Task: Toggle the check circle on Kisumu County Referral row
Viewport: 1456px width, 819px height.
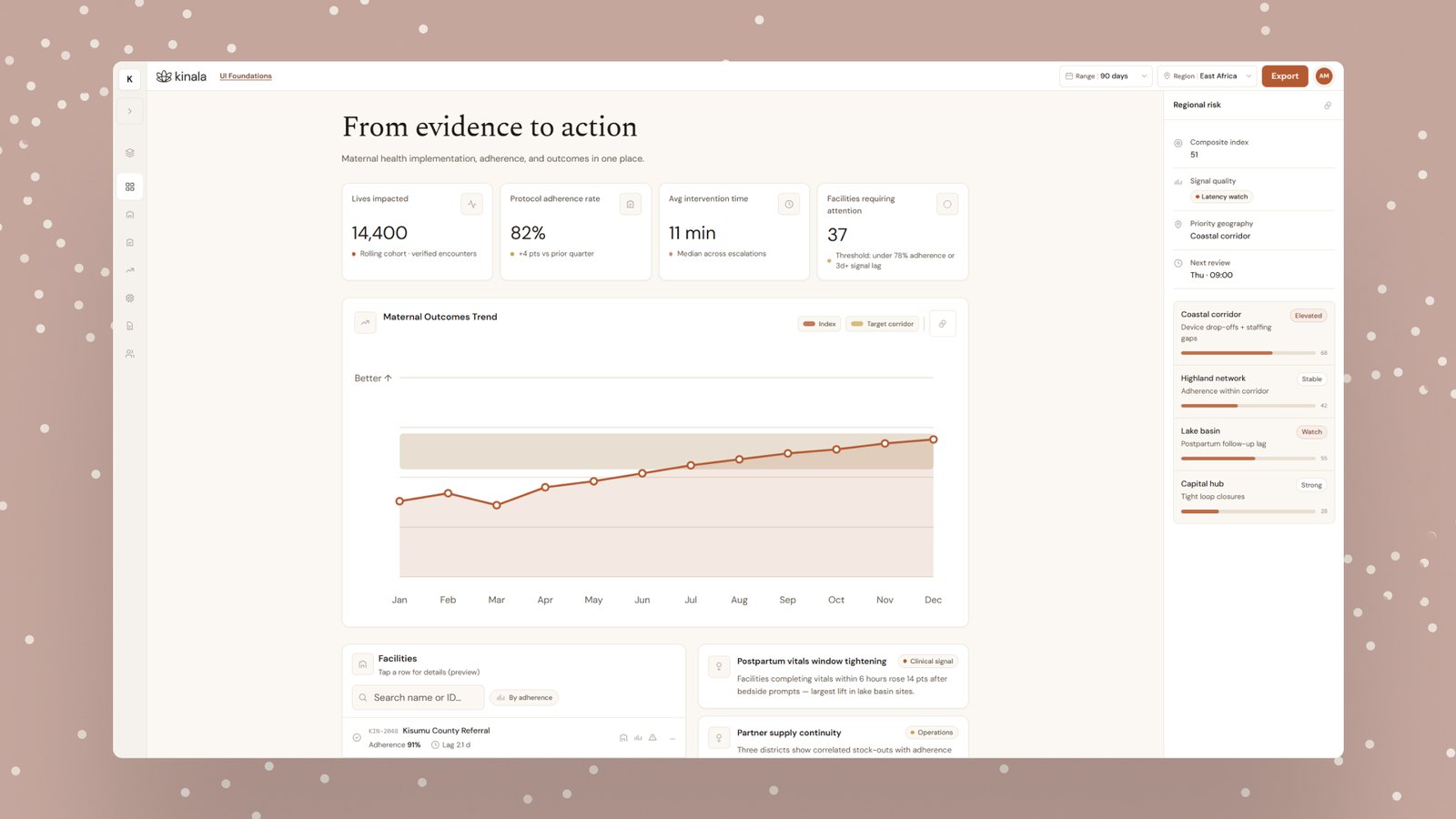Action: [x=357, y=738]
